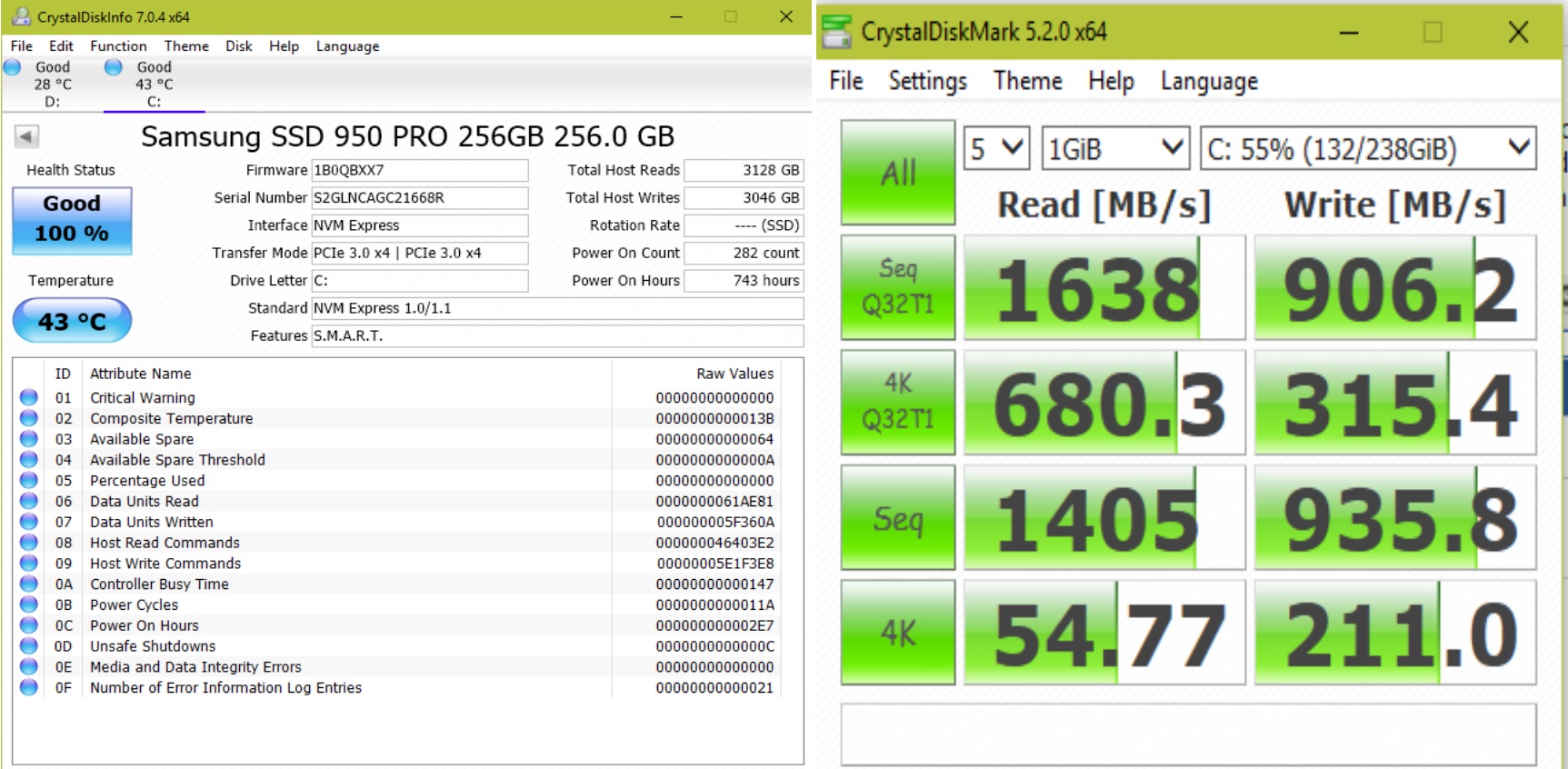Image resolution: width=1568 pixels, height=769 pixels.
Task: Open Language menu in CrystalDiskInfo
Action: [x=347, y=45]
